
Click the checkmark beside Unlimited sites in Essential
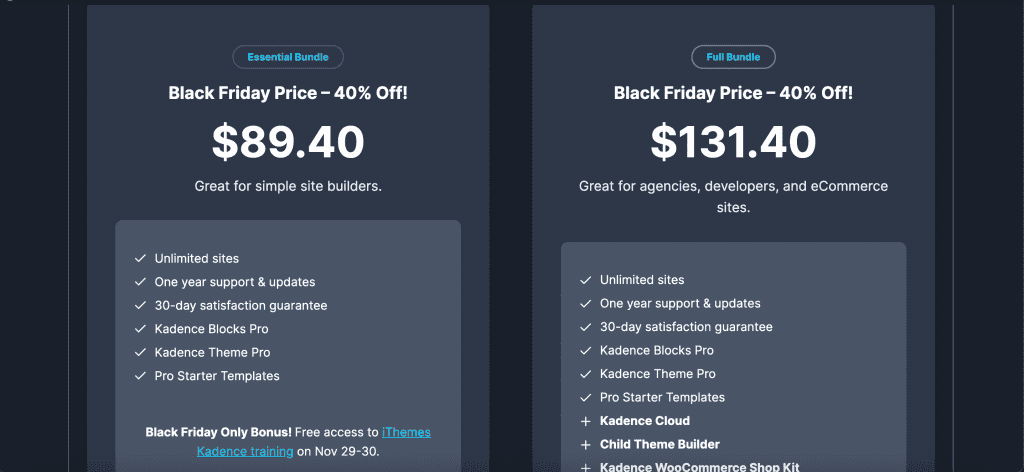tap(140, 259)
